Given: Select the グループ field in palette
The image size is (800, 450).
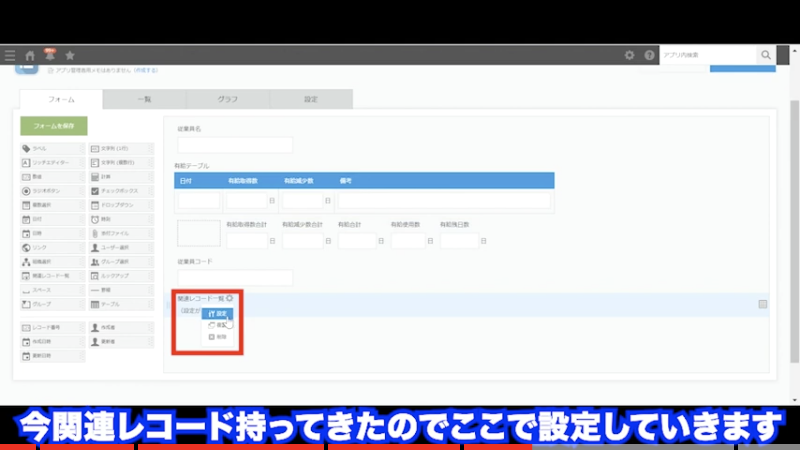Looking at the screenshot, I should click(x=52, y=303).
